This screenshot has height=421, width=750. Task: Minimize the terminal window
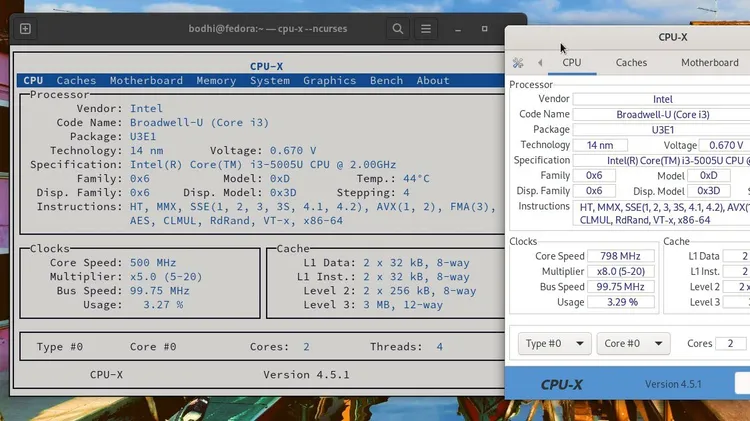(458, 29)
